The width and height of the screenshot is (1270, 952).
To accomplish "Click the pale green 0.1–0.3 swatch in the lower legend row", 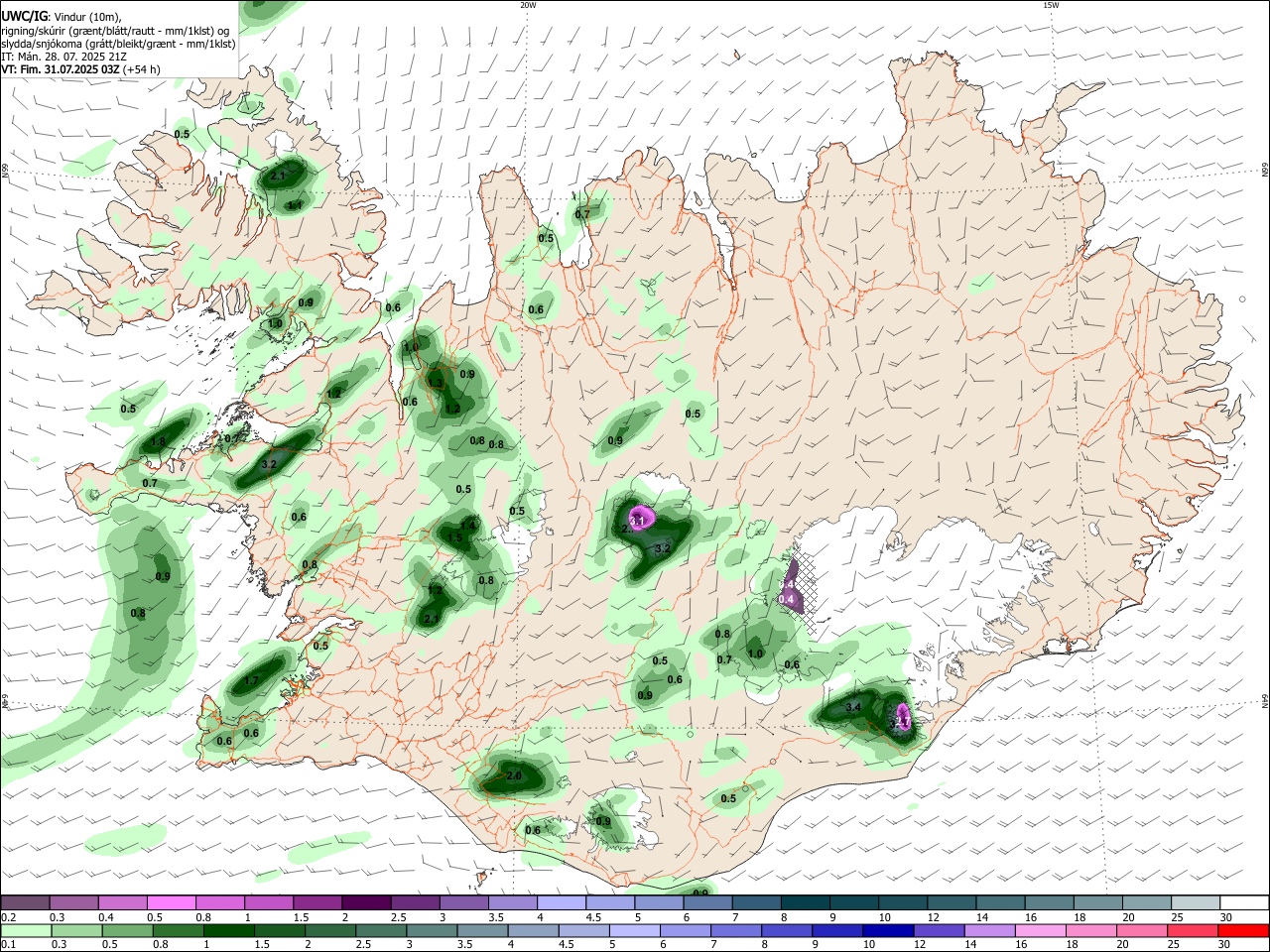I will 27,930.
